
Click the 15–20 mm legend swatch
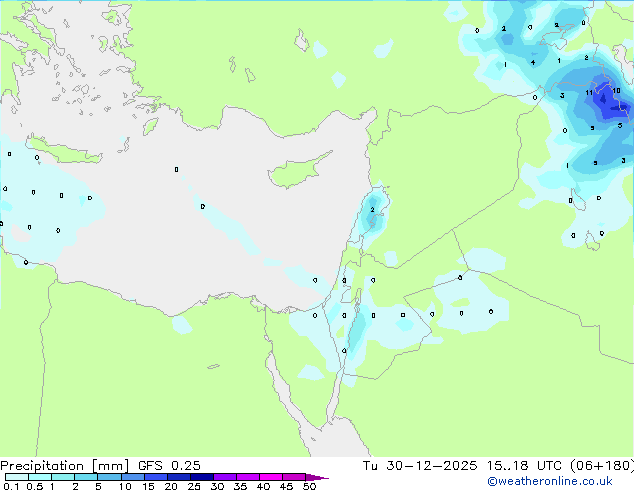pyautogui.click(x=155, y=477)
